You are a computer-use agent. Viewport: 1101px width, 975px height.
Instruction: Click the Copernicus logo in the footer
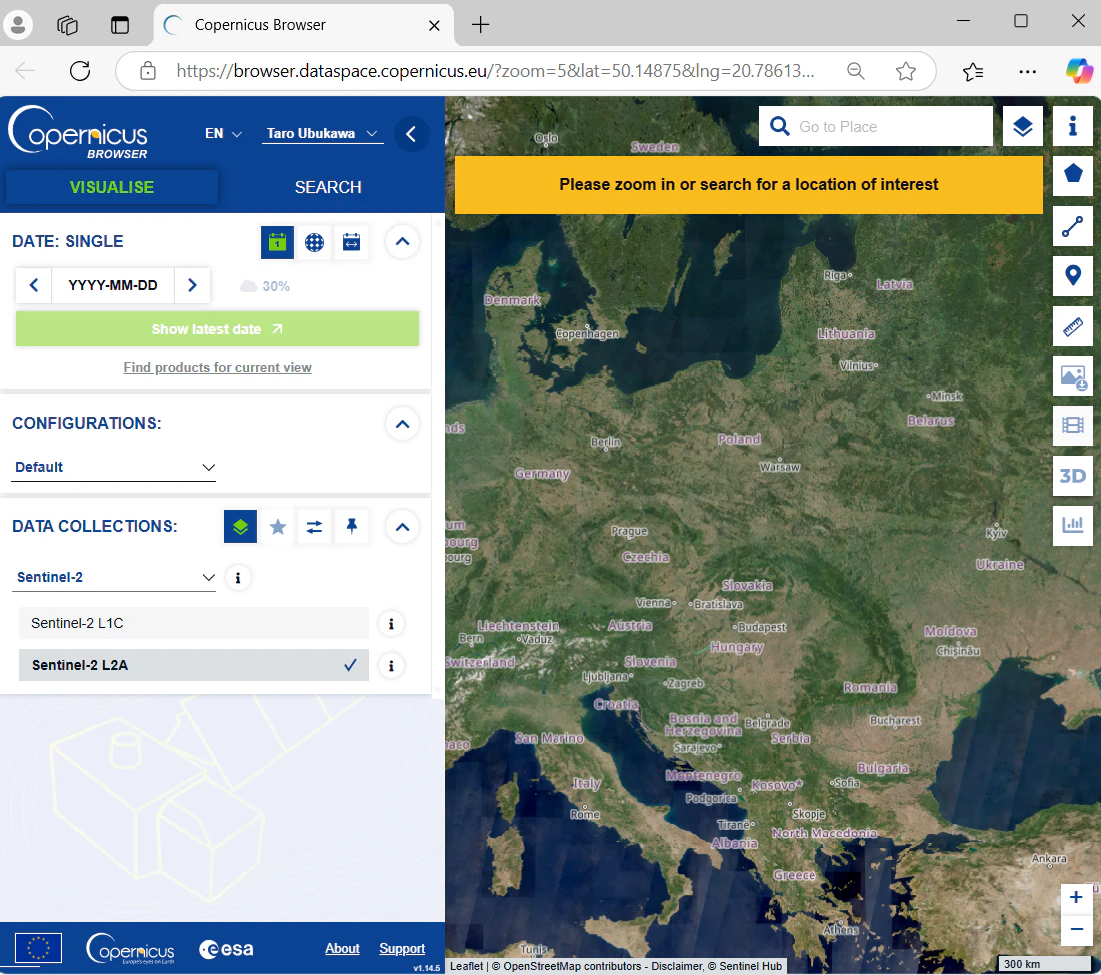click(130, 948)
